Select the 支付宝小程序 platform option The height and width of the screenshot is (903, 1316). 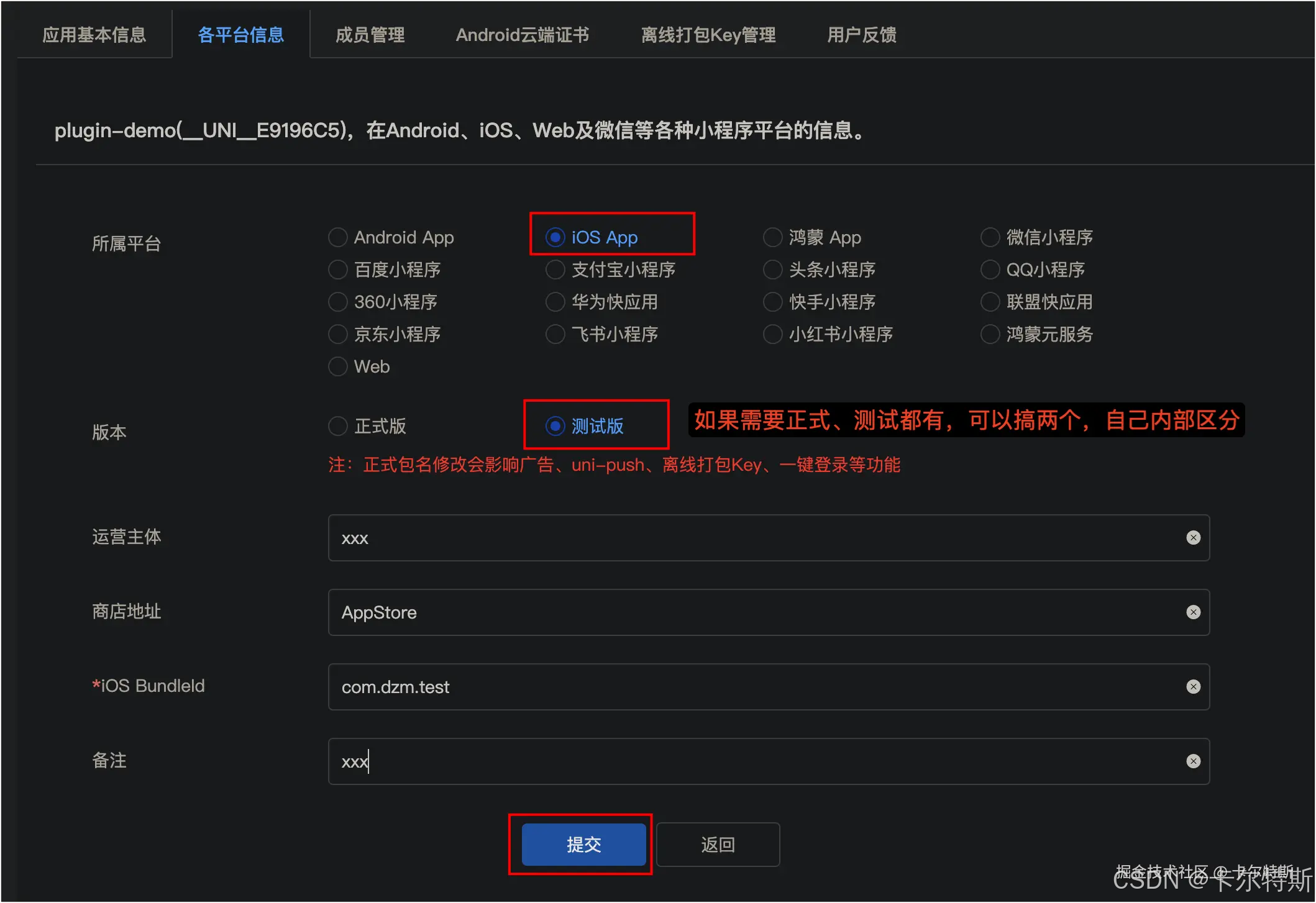click(x=555, y=270)
